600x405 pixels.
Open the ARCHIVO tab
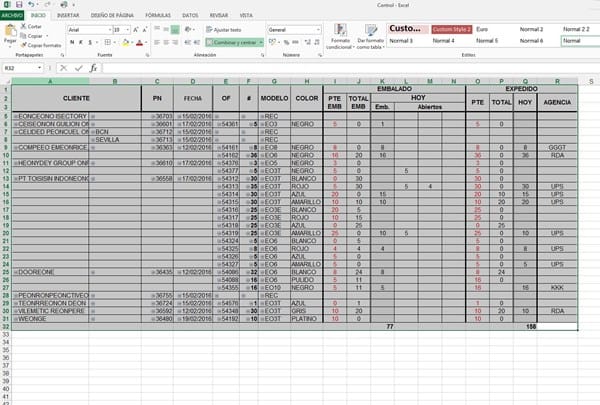click(x=12, y=15)
